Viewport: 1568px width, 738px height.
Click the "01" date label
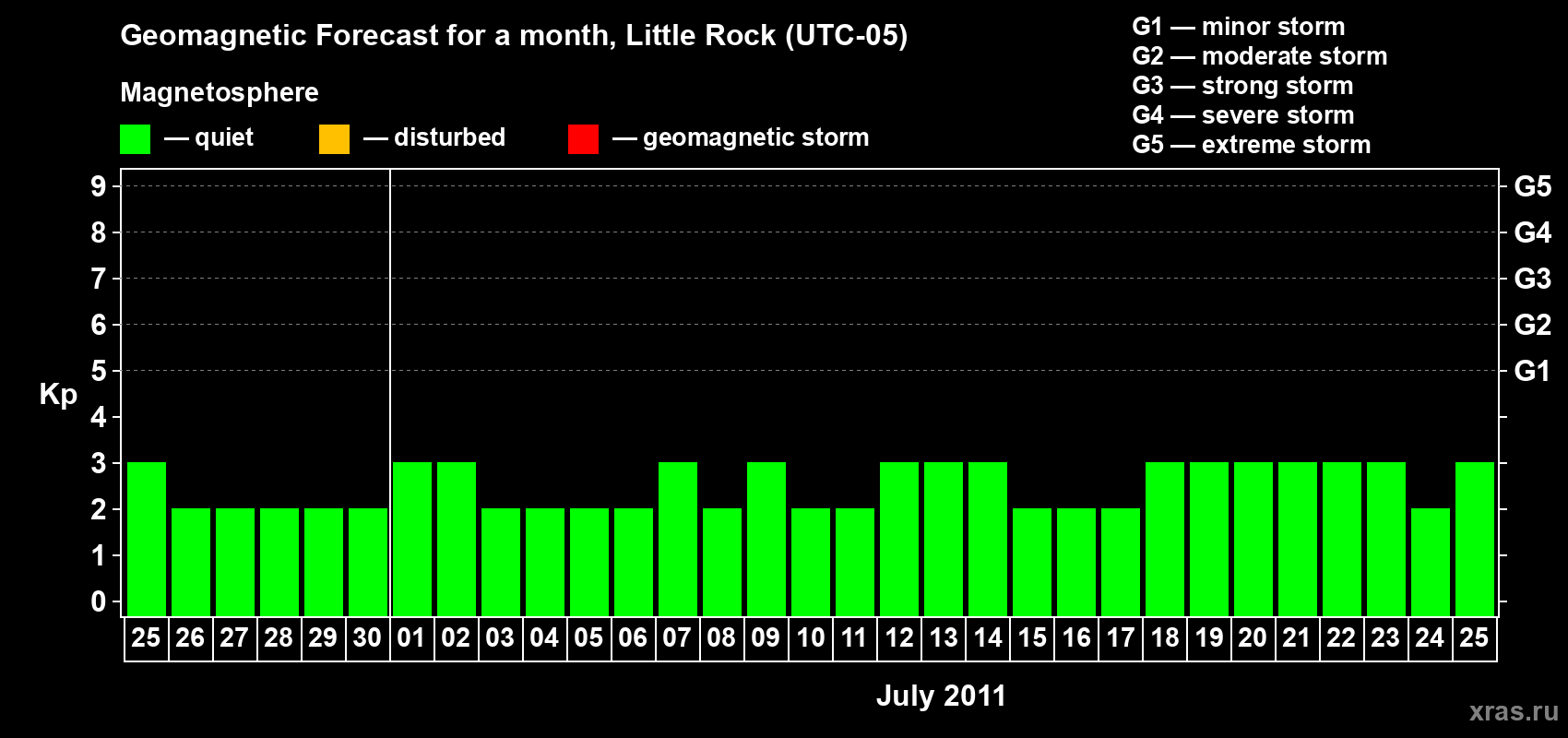click(411, 637)
